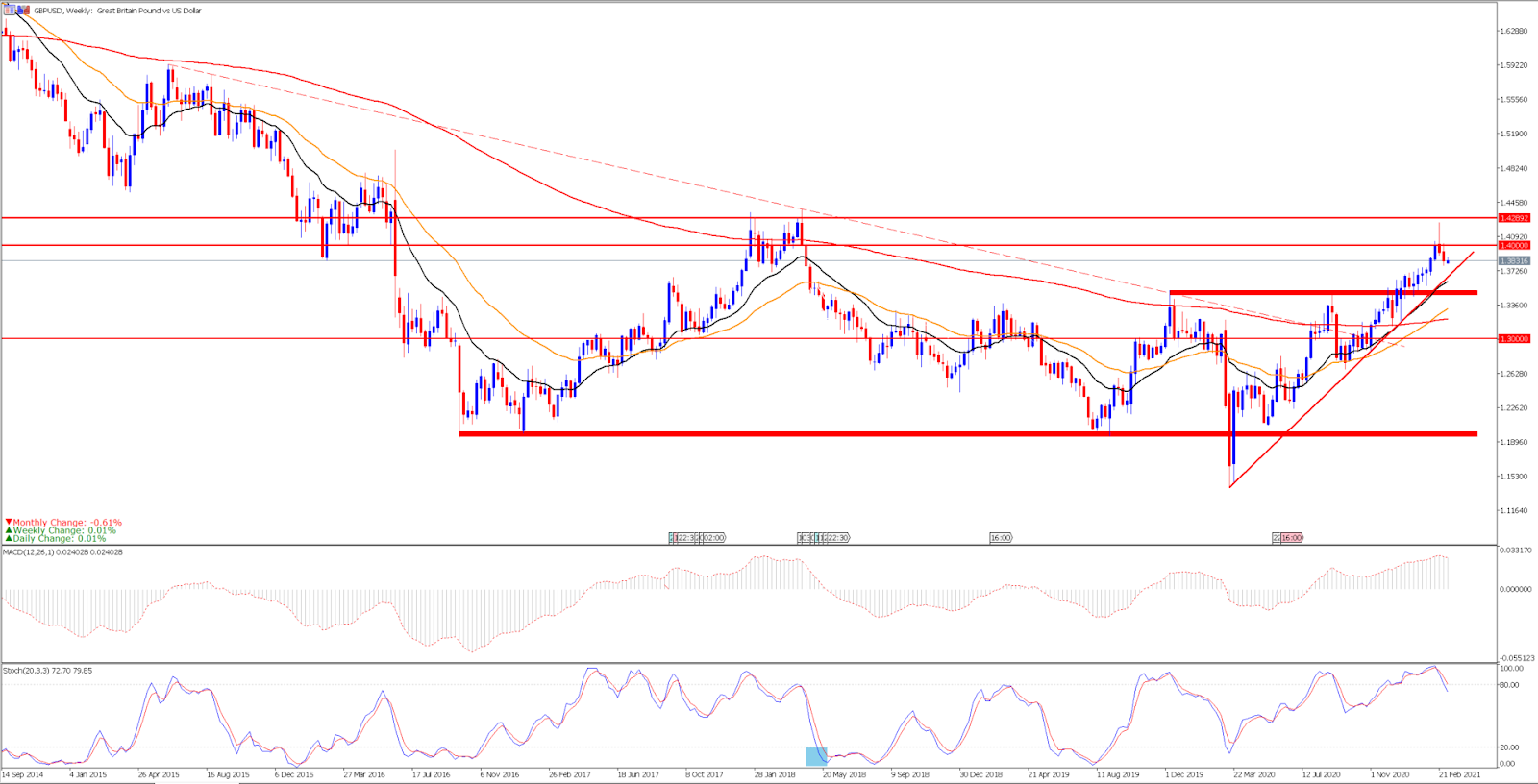The width and height of the screenshot is (1538, 784).
Task: Select the 1.40000 horizontal line price label
Action: pyautogui.click(x=1514, y=245)
